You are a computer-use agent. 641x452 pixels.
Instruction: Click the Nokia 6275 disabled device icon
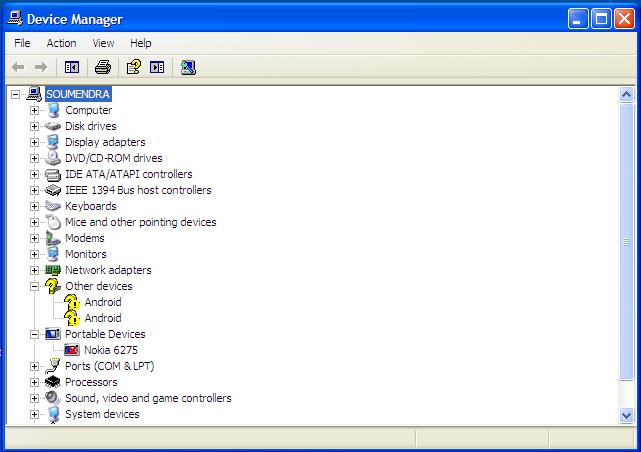coord(72,350)
